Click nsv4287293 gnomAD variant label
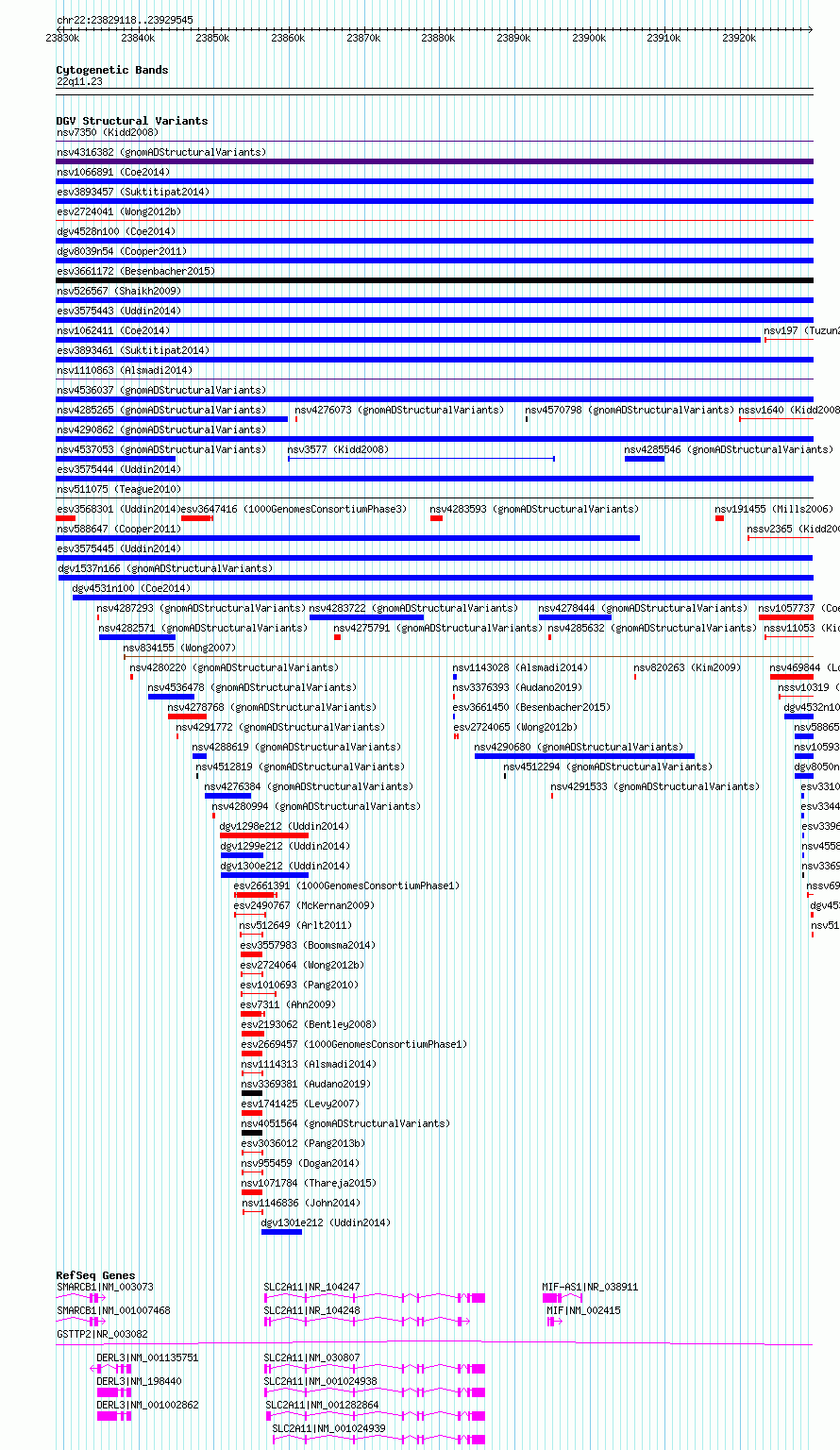Screen dimensions: 840x1450 (201, 609)
